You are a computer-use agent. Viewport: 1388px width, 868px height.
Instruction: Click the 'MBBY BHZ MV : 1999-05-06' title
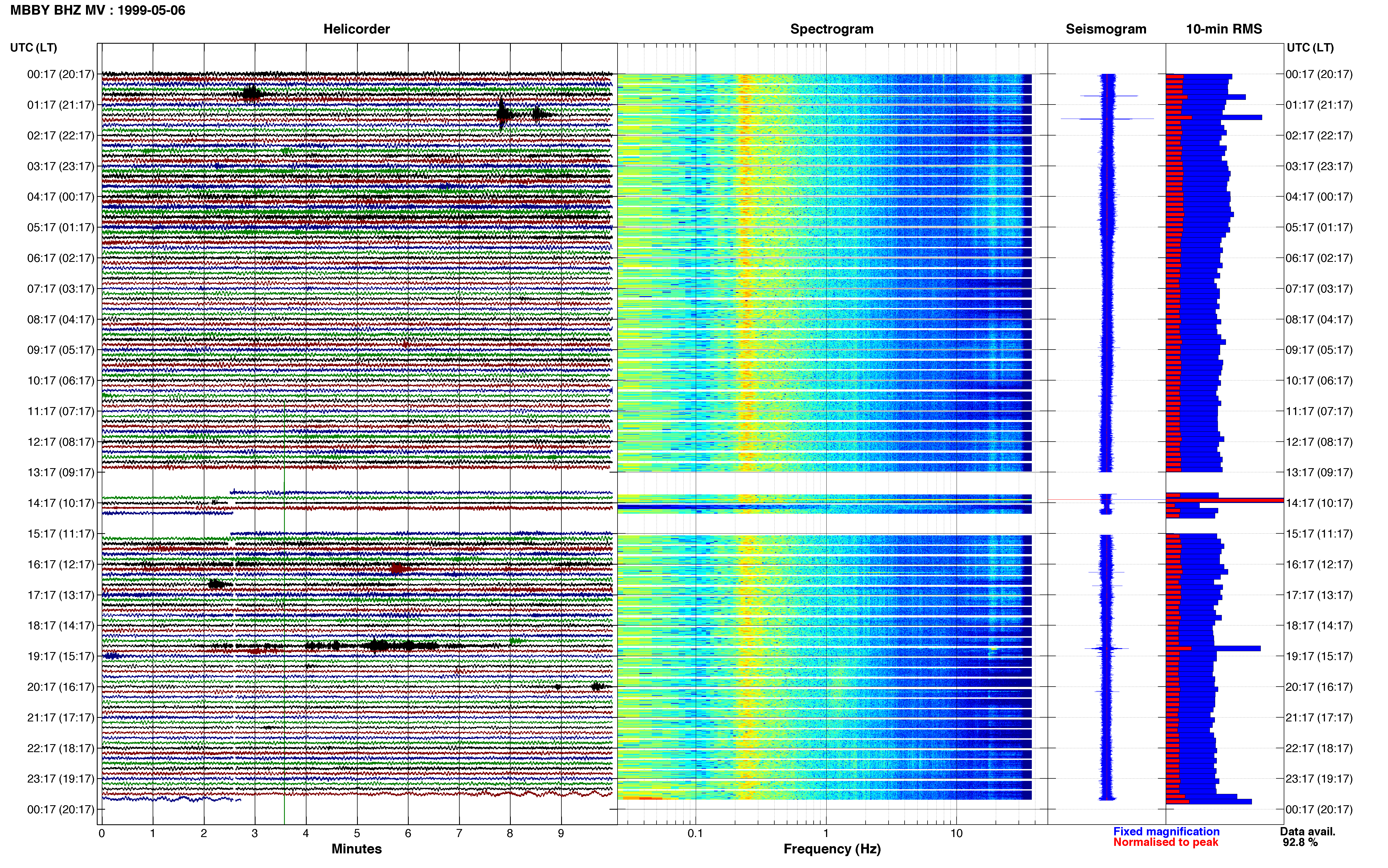tap(98, 10)
